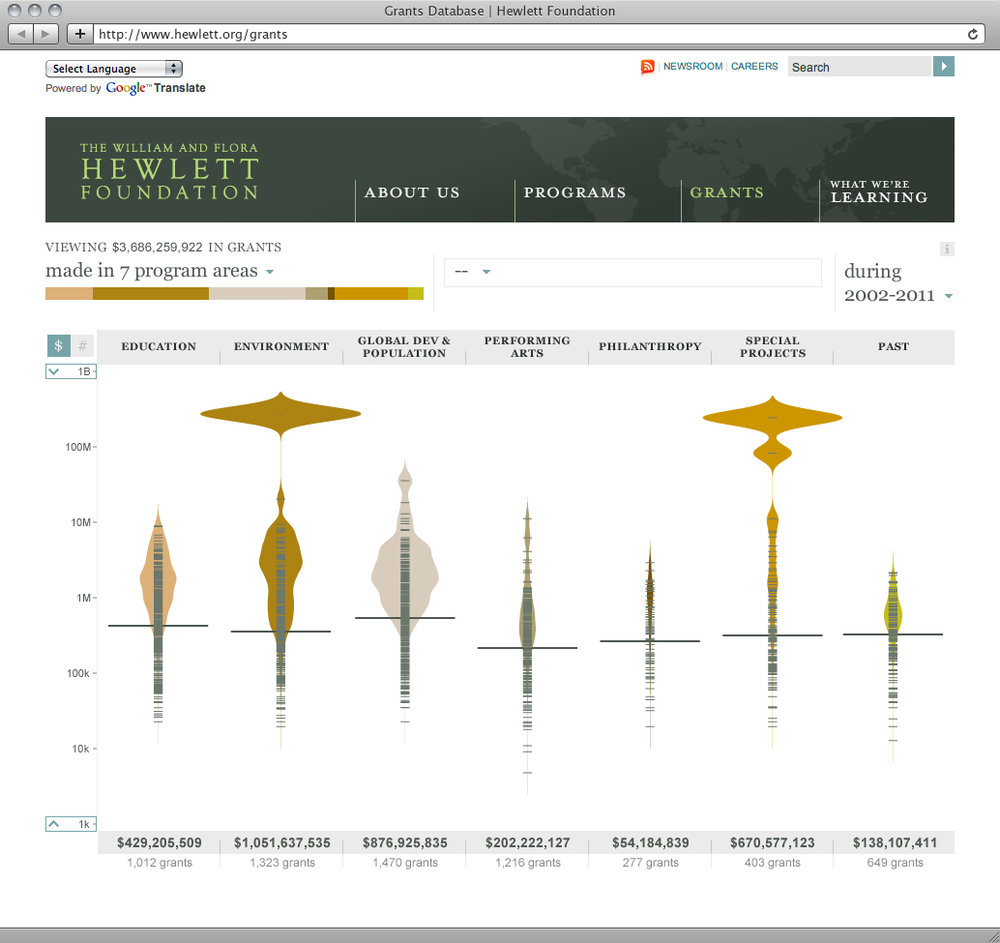Expand the program areas filter arrow
The width and height of the screenshot is (1000, 943).
click(x=270, y=272)
